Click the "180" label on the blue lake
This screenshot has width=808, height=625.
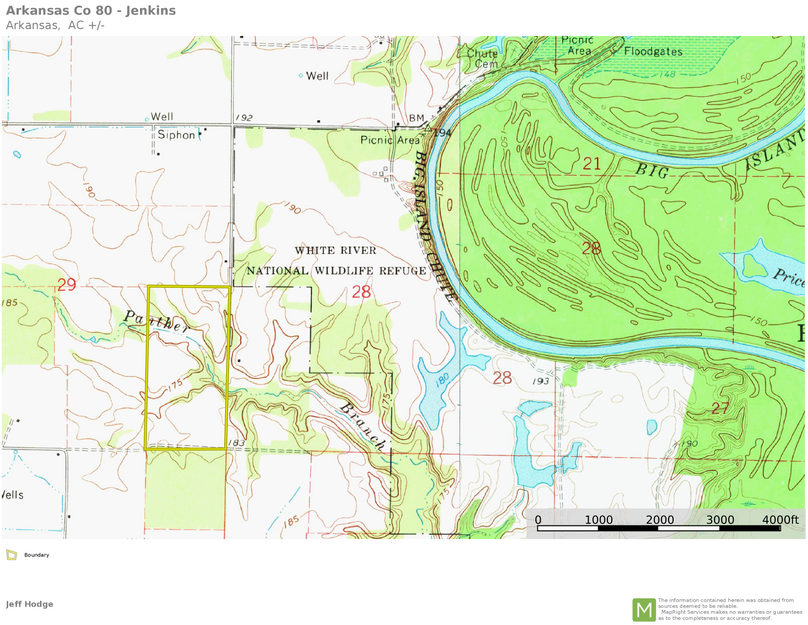click(442, 379)
